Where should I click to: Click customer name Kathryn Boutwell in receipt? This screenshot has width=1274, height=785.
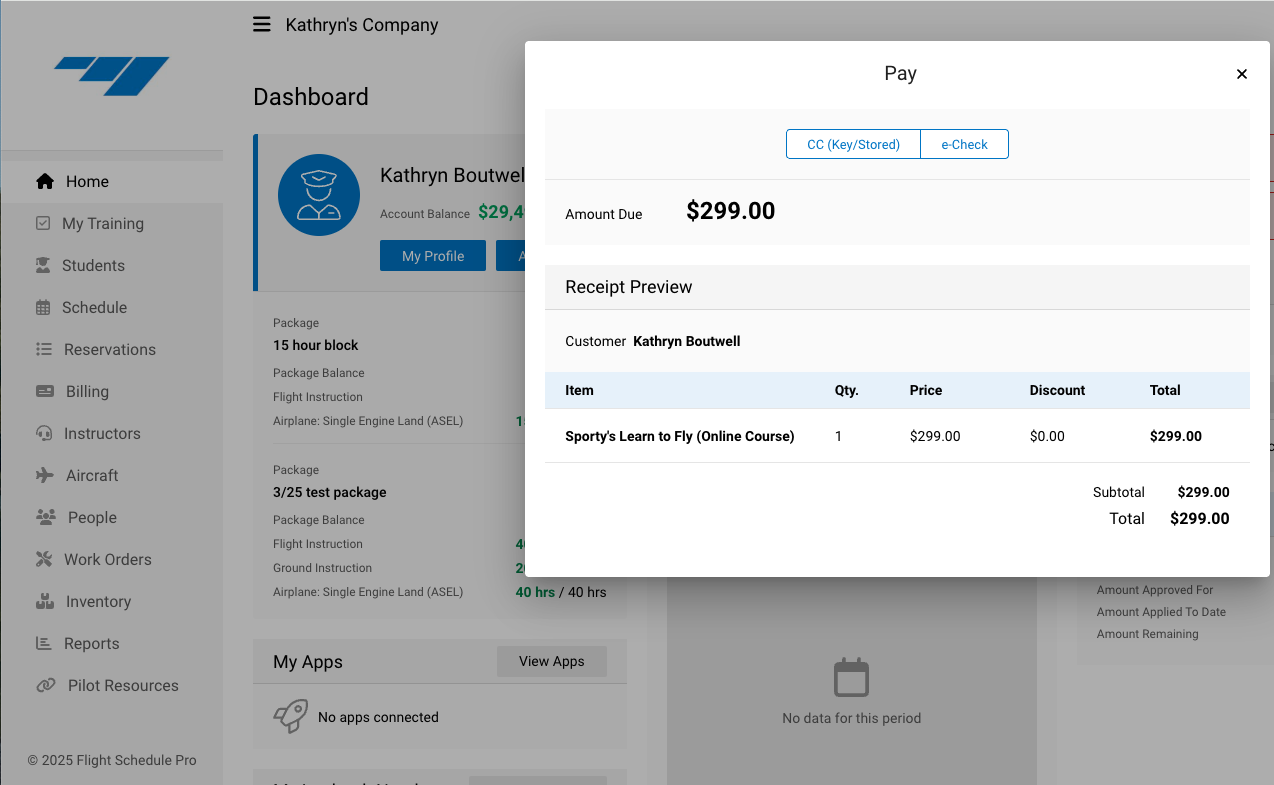(687, 341)
